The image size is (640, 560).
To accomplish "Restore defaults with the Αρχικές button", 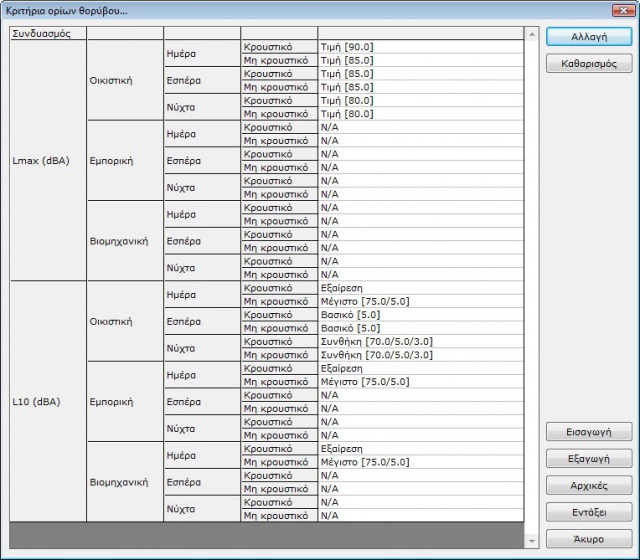I will pos(589,485).
